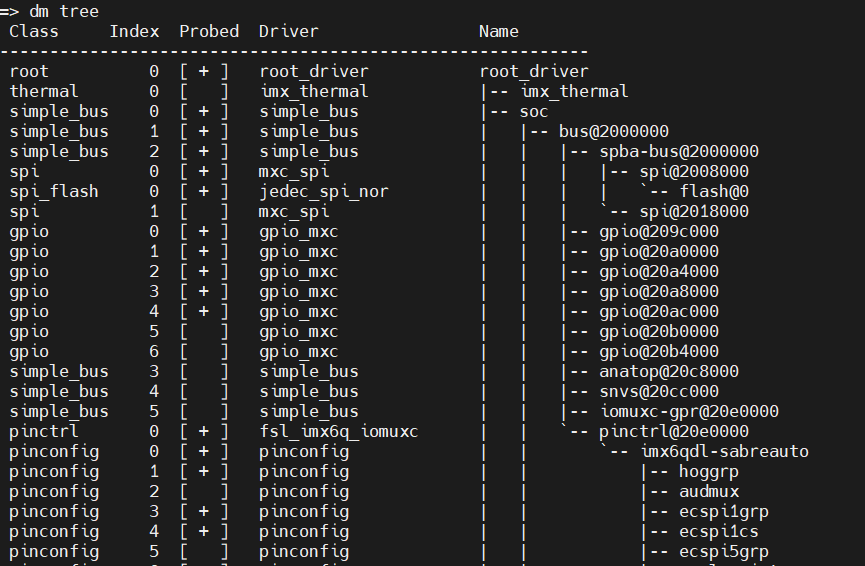Click the 'hoggrp' tree node
This screenshot has height=566, width=865.
[709, 472]
